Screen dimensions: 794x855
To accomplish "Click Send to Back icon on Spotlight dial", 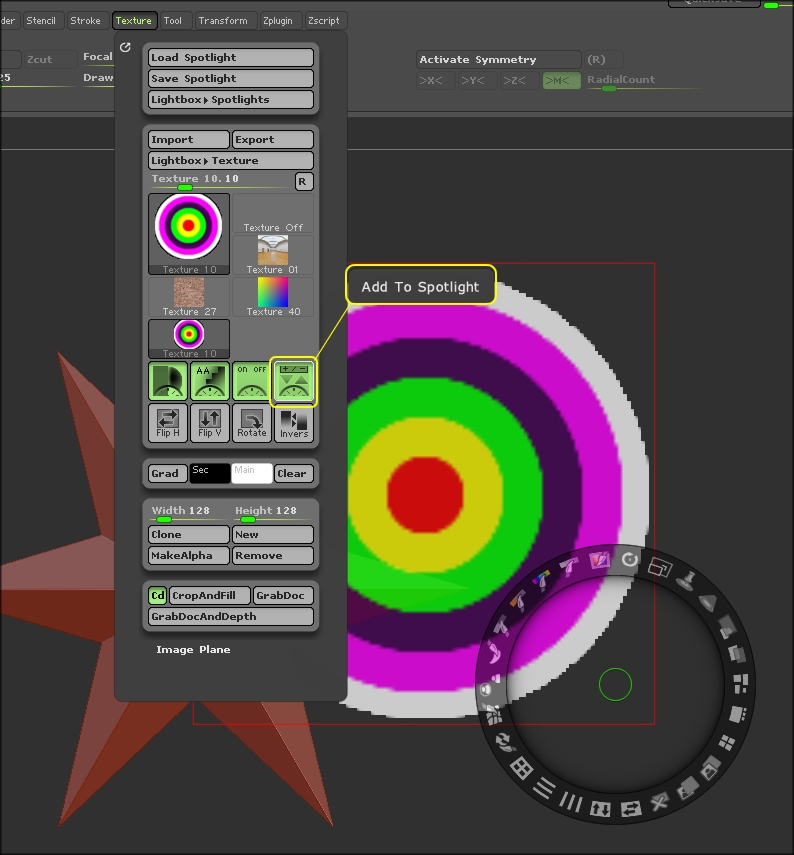I will [687, 788].
